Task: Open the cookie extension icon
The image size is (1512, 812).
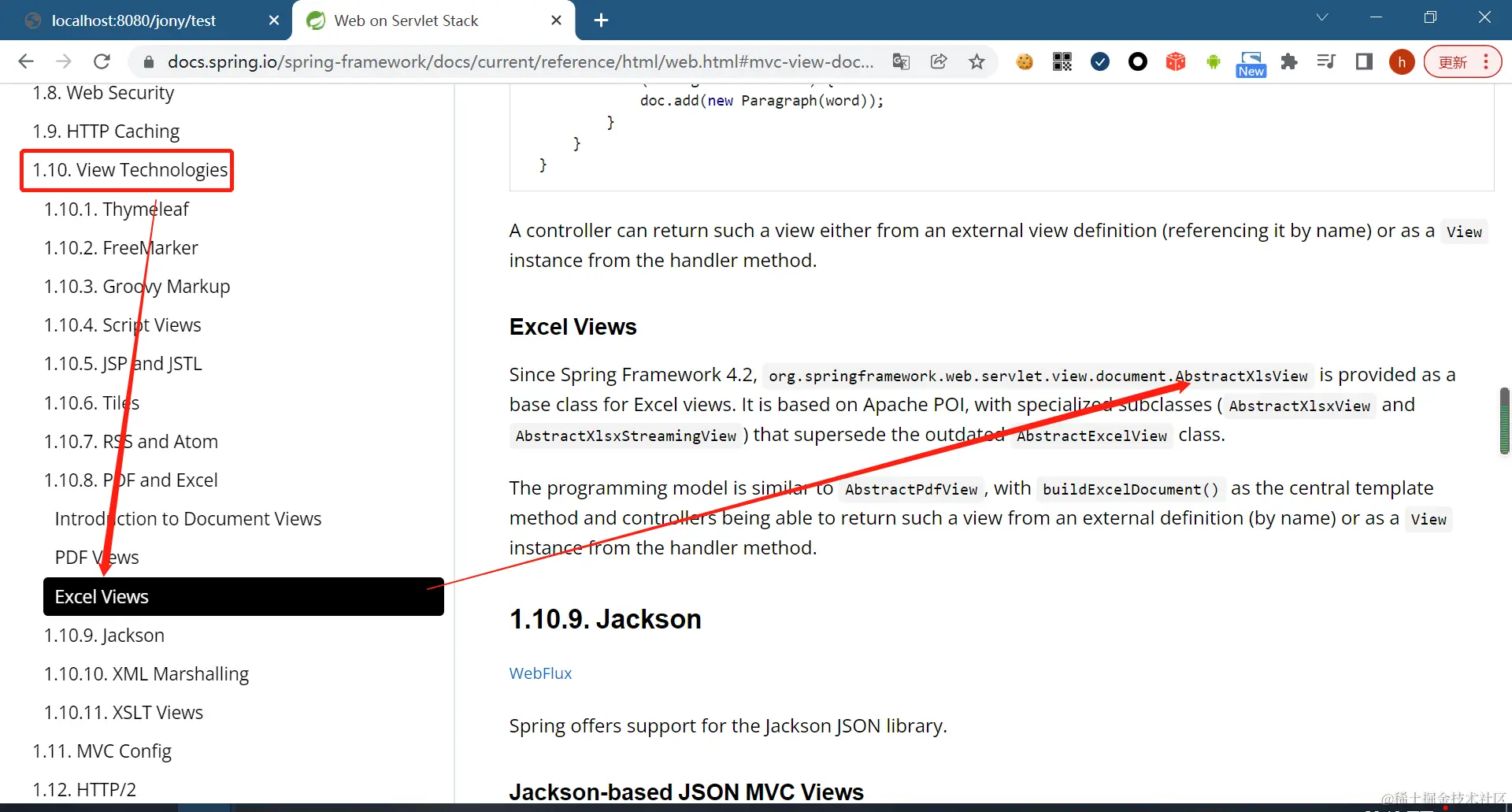Action: click(1025, 61)
